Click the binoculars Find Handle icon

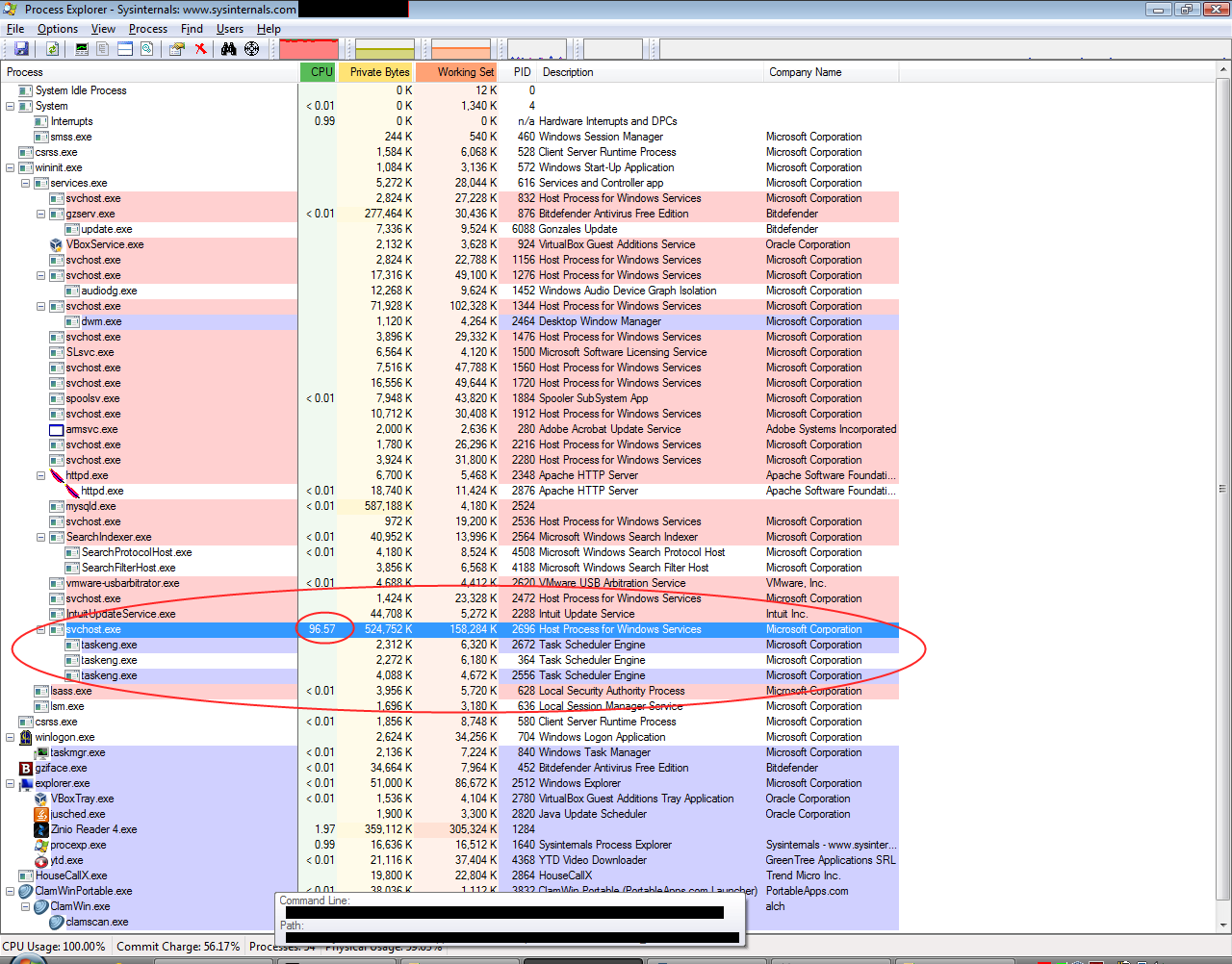pos(229,48)
